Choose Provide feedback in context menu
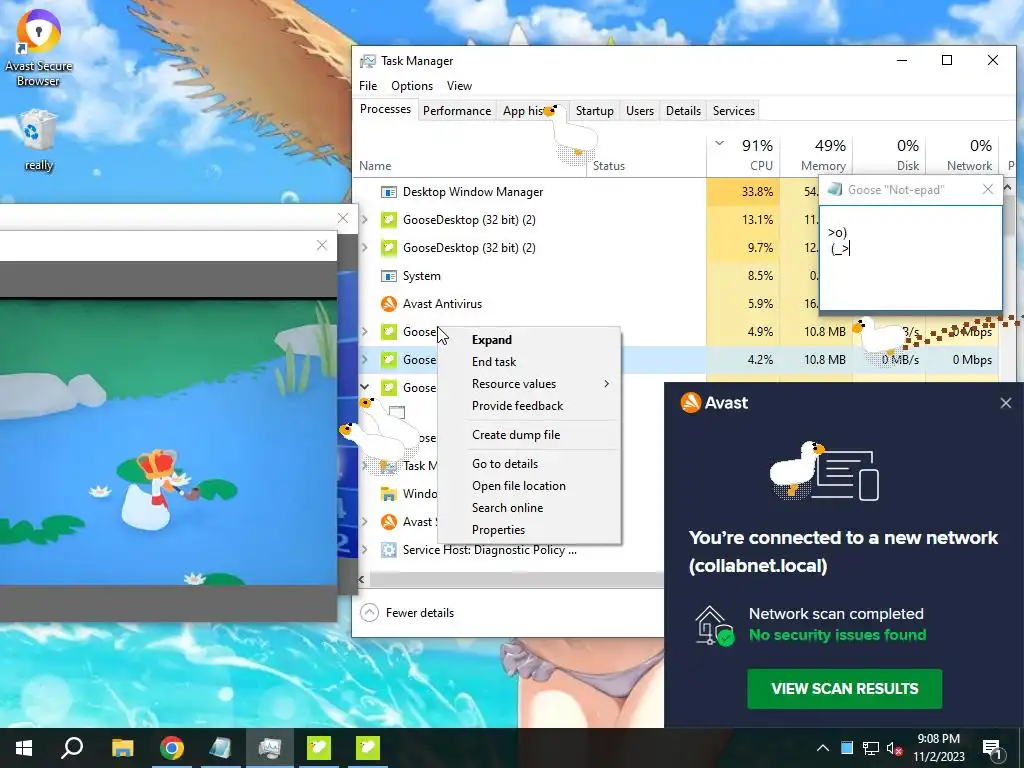 point(529,406)
